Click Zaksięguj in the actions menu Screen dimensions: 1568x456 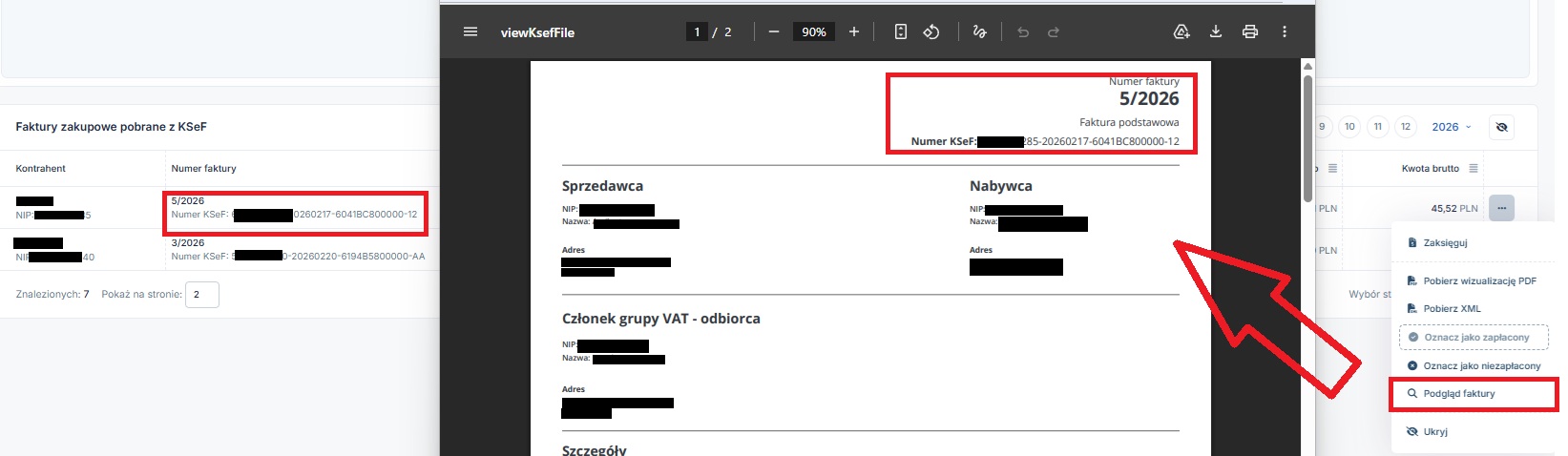(1445, 242)
